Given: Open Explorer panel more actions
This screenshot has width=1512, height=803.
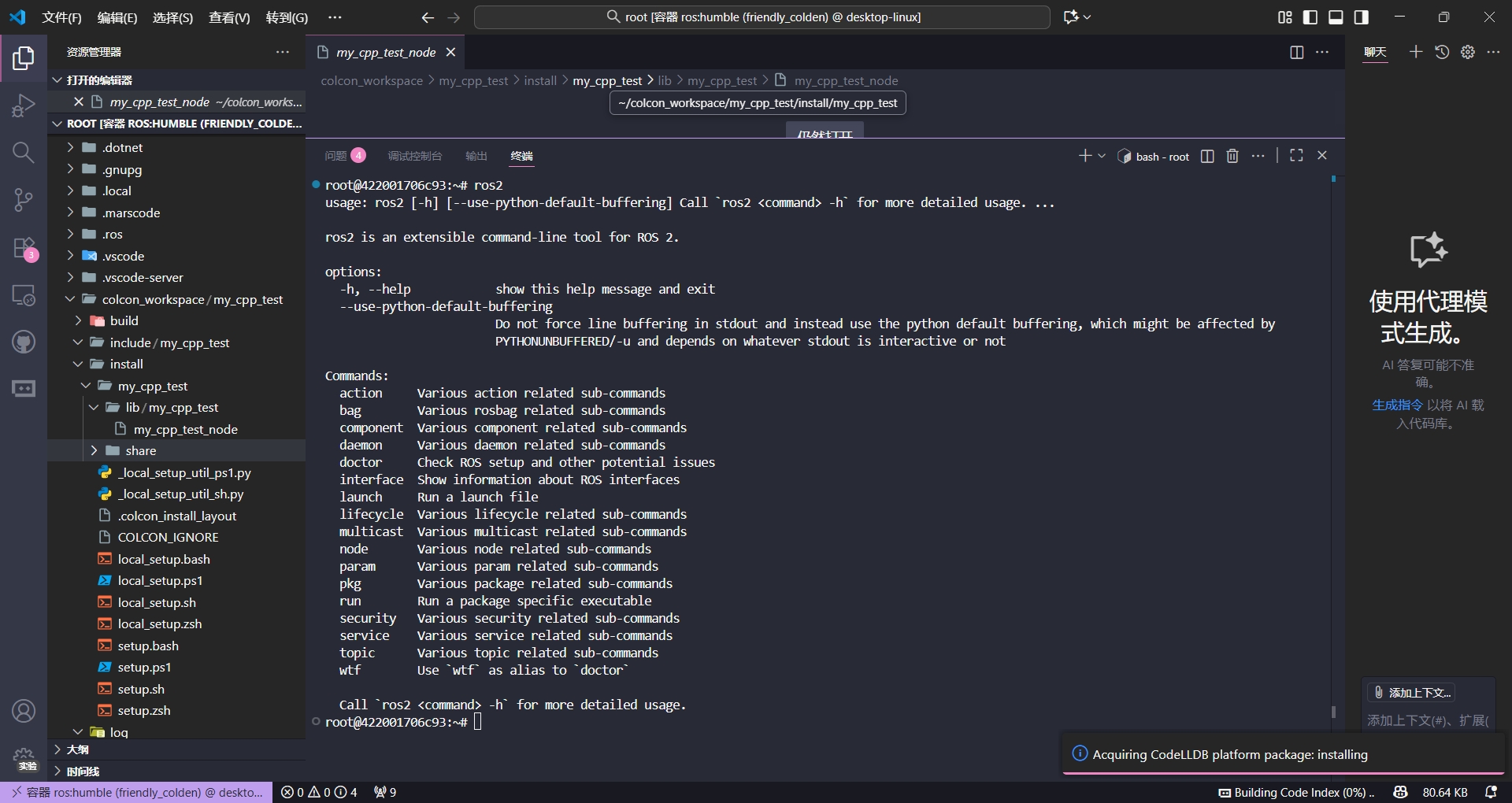Looking at the screenshot, I should [283, 52].
